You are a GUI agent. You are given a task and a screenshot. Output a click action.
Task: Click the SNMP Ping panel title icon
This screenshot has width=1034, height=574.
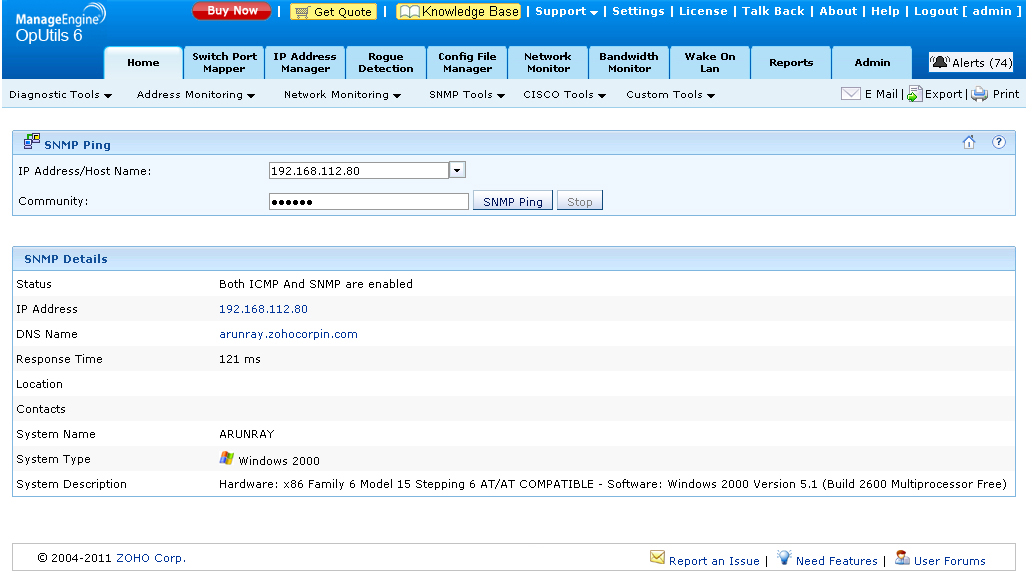point(32,141)
